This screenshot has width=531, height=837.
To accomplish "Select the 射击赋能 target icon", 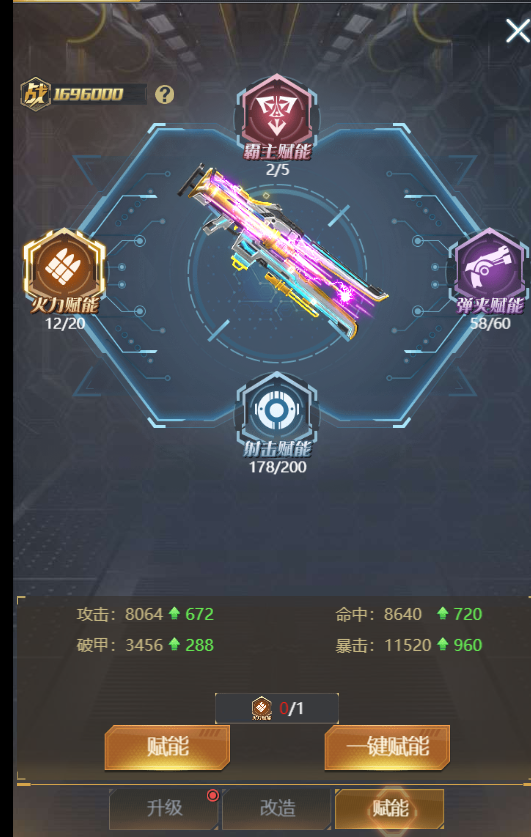I will 276,410.
